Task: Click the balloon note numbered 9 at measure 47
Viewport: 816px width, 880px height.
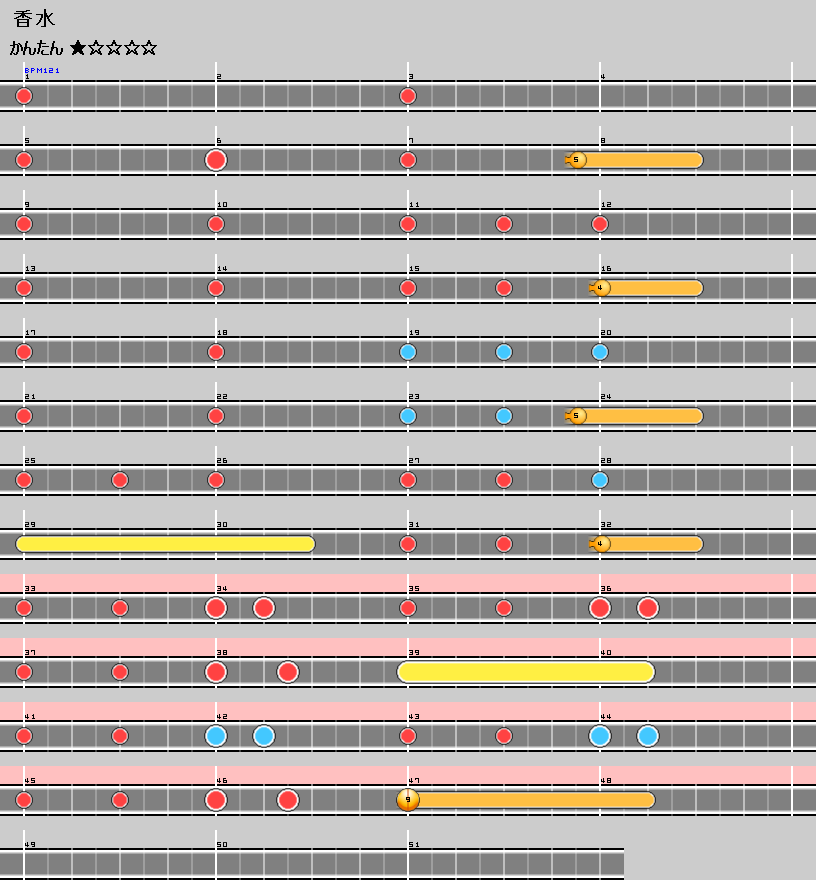Action: [408, 800]
